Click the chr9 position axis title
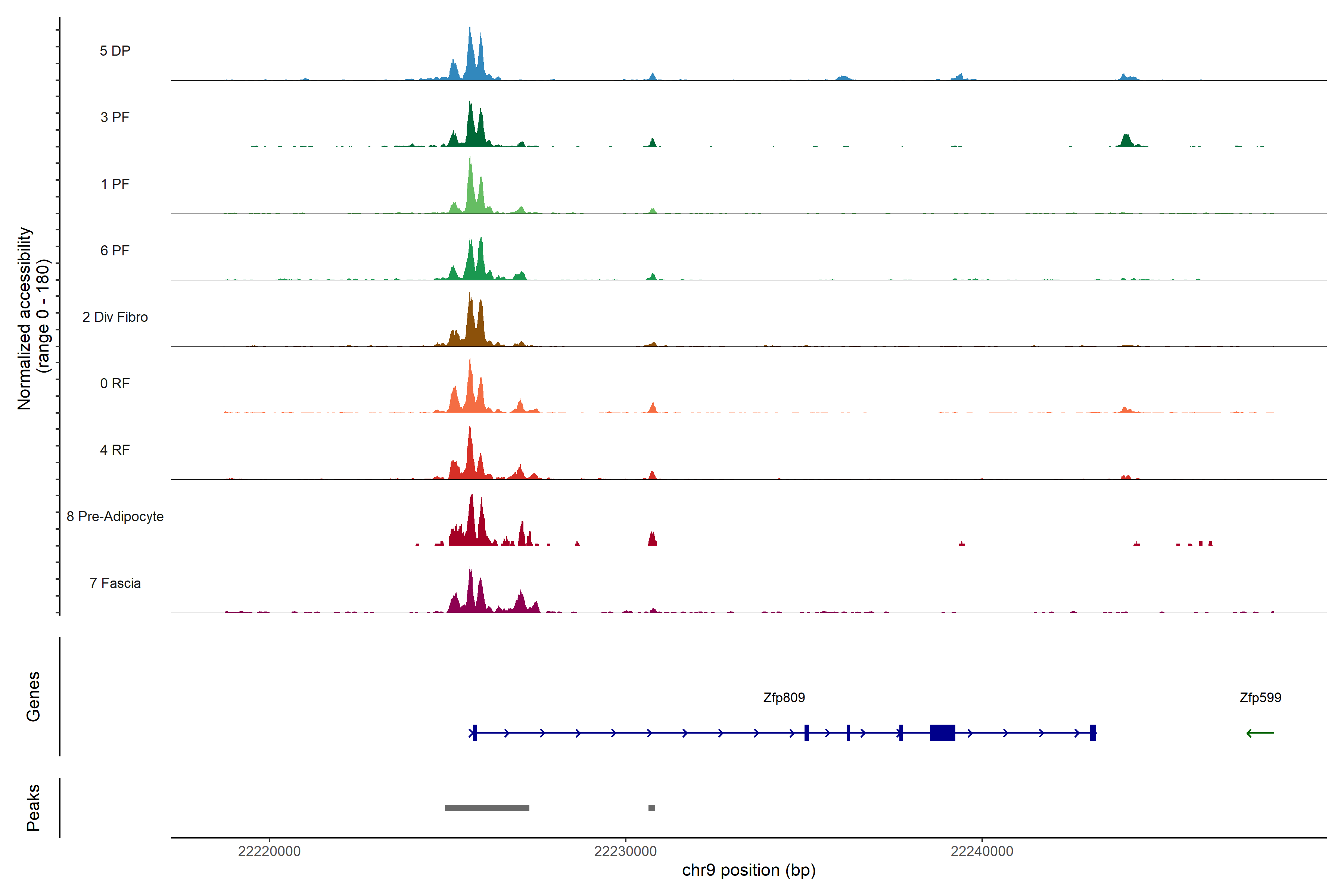The image size is (1344, 896). [x=749, y=870]
